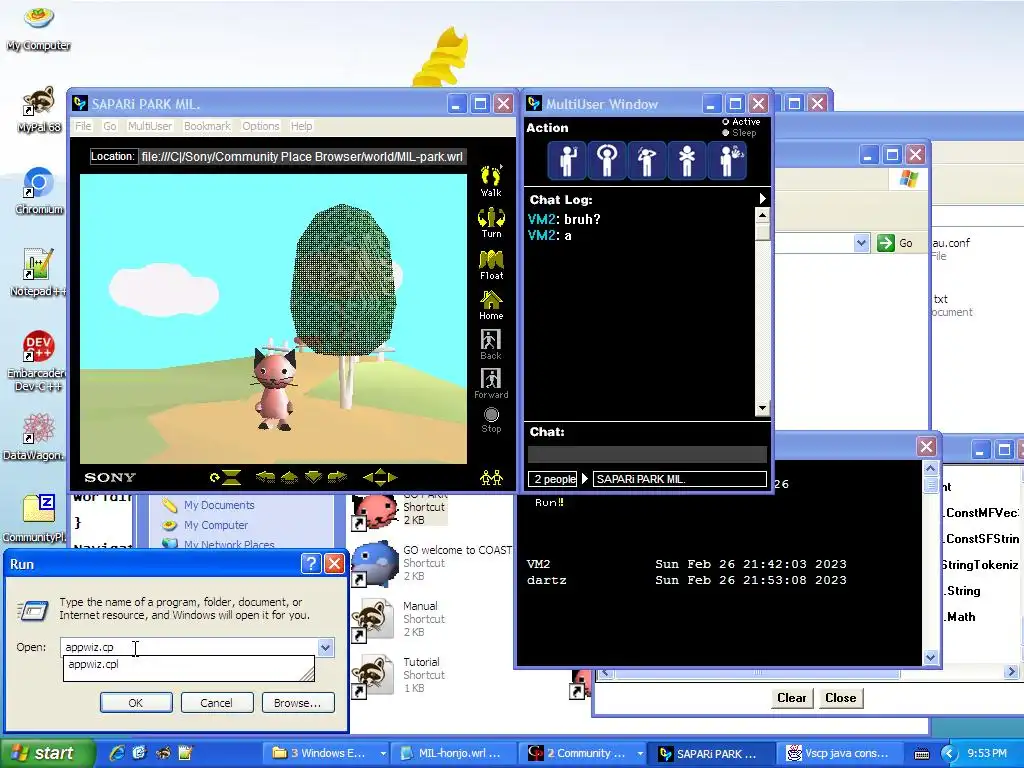This screenshot has width=1024, height=768.
Task: Open the address bar dropdown beside Go
Action: (x=861, y=243)
